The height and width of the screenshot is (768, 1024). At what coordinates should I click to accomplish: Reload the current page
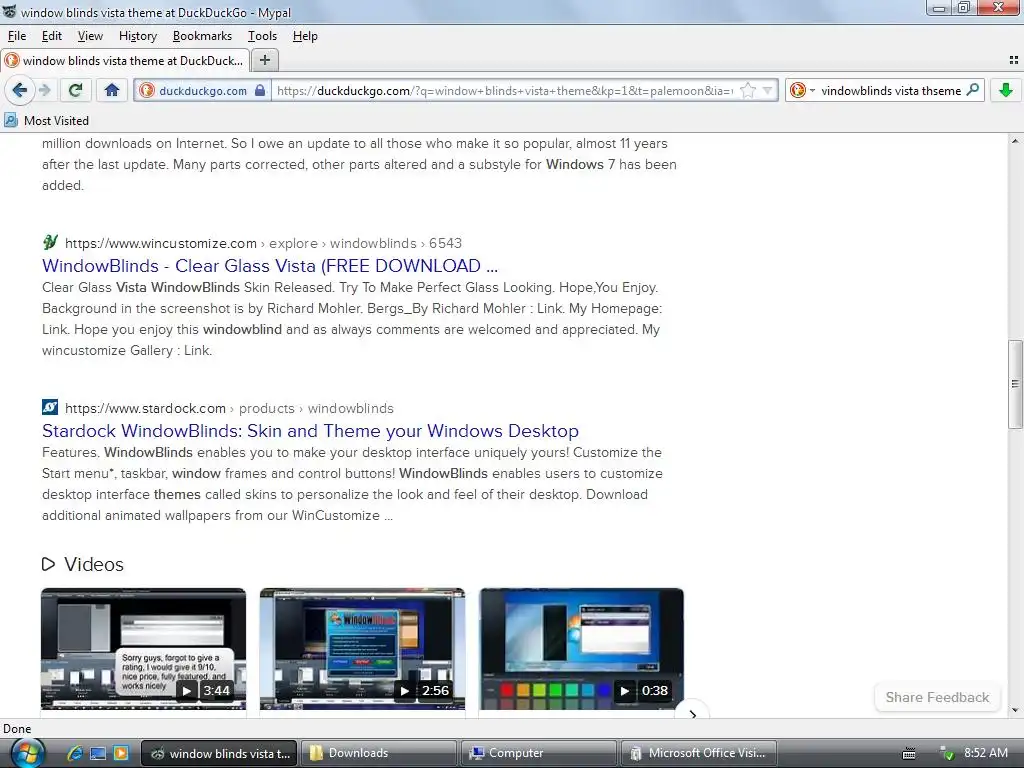click(75, 90)
